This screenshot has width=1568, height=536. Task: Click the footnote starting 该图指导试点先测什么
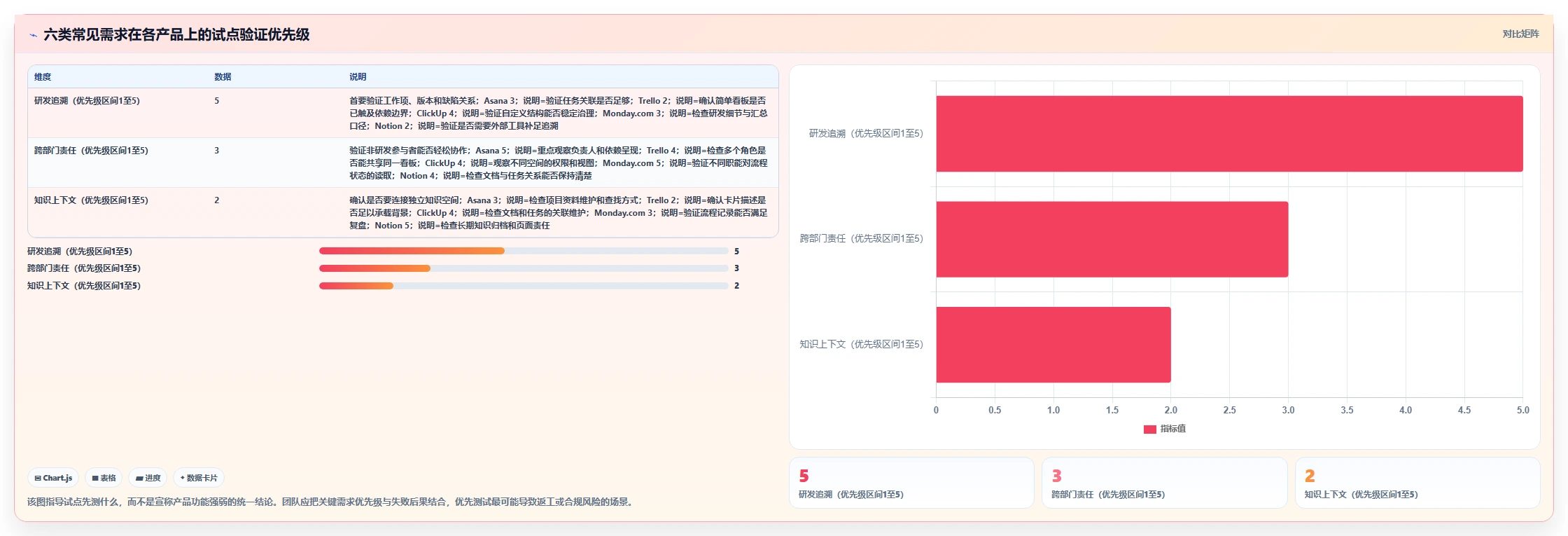[x=332, y=502]
